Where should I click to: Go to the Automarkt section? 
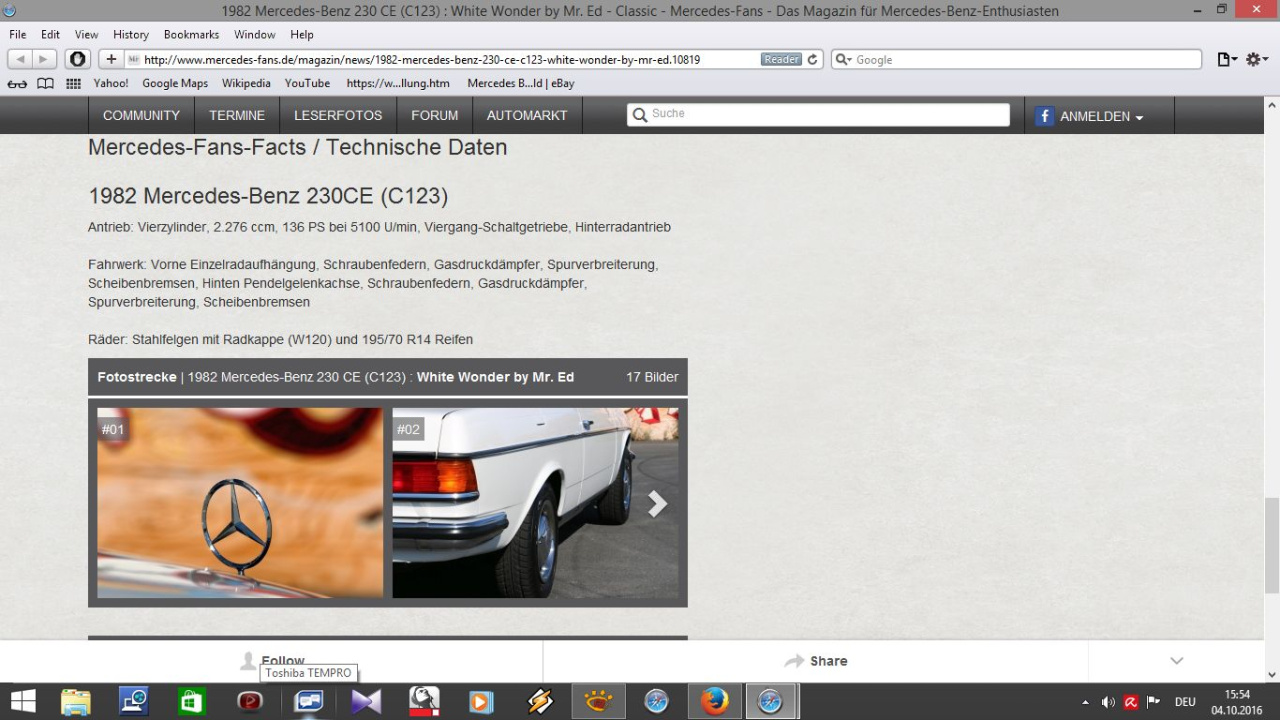click(x=527, y=116)
